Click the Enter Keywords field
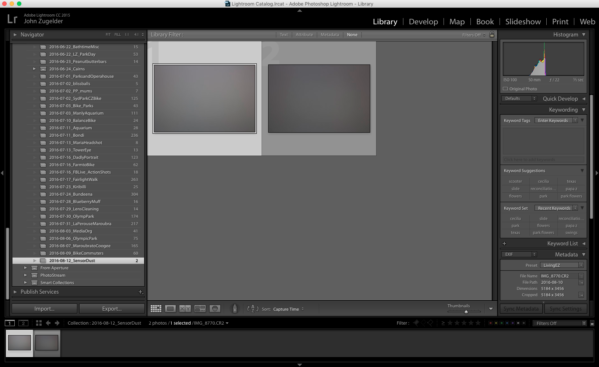This screenshot has width=599, height=367. (556, 121)
